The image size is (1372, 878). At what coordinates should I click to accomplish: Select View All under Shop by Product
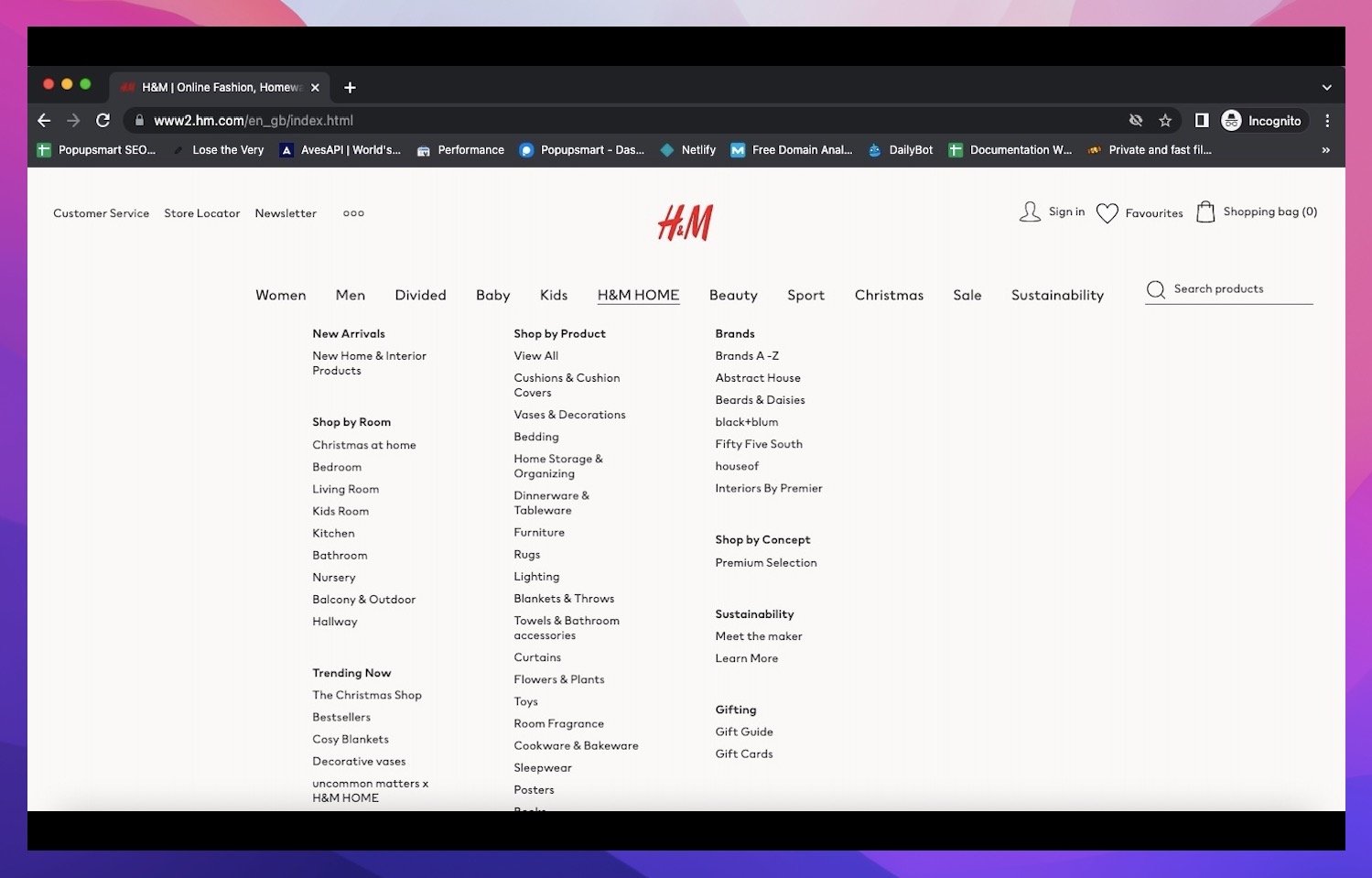535,356
